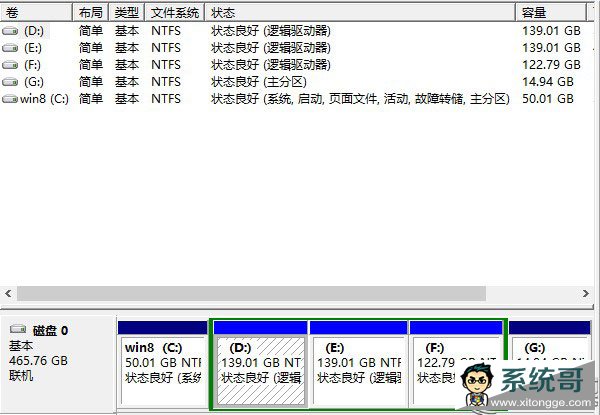Viewport: 600px width, 415px height.
Task: Click the drive icon for volume (E:)
Action: point(10,48)
